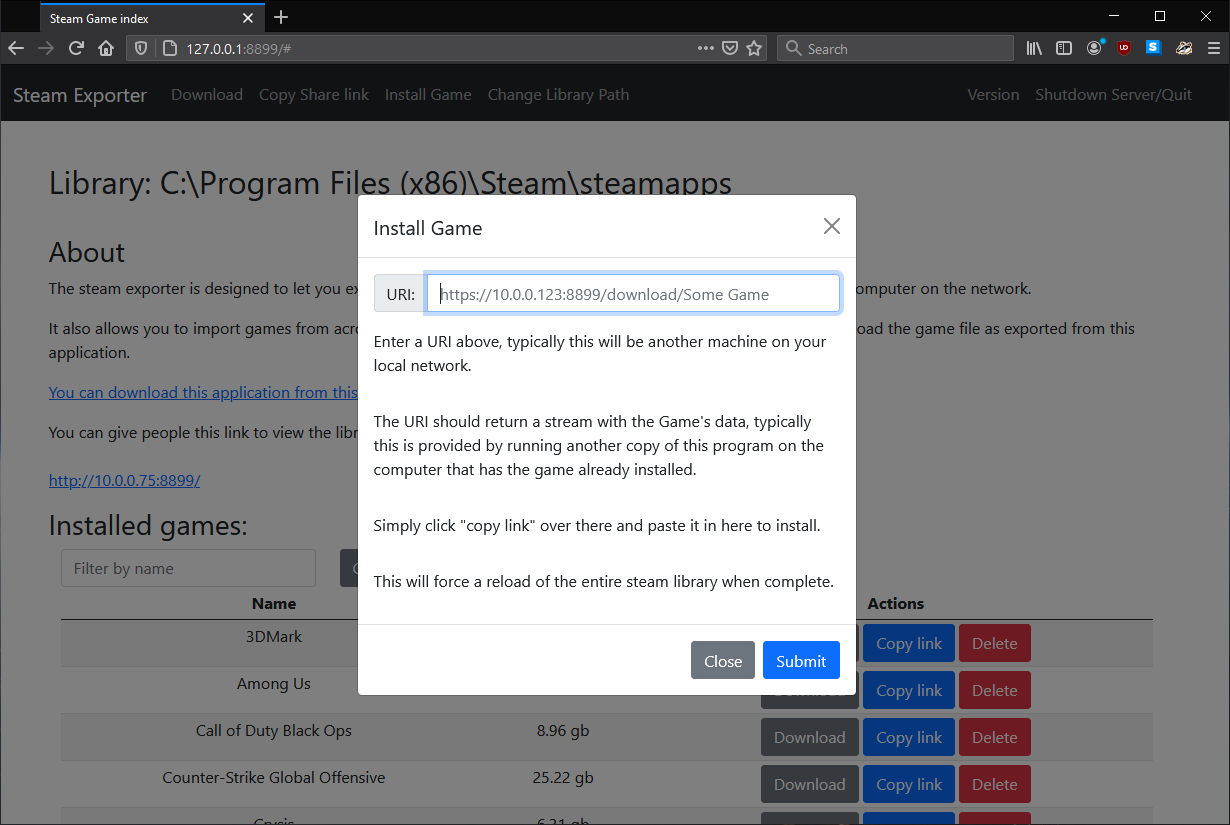Go to the Firefox home page icon
Image resolution: width=1230 pixels, height=825 pixels.
[106, 48]
